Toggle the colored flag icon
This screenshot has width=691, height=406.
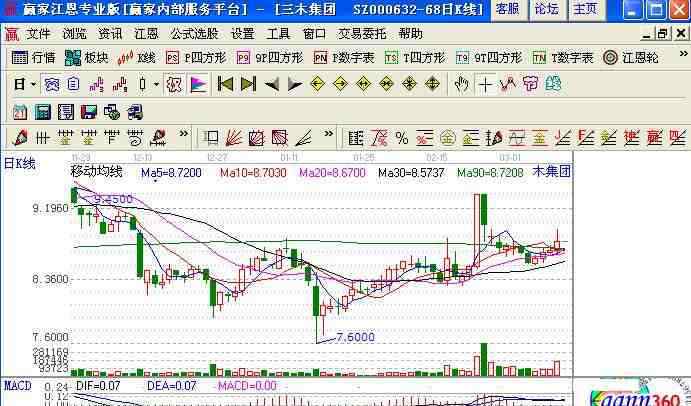tap(198, 84)
